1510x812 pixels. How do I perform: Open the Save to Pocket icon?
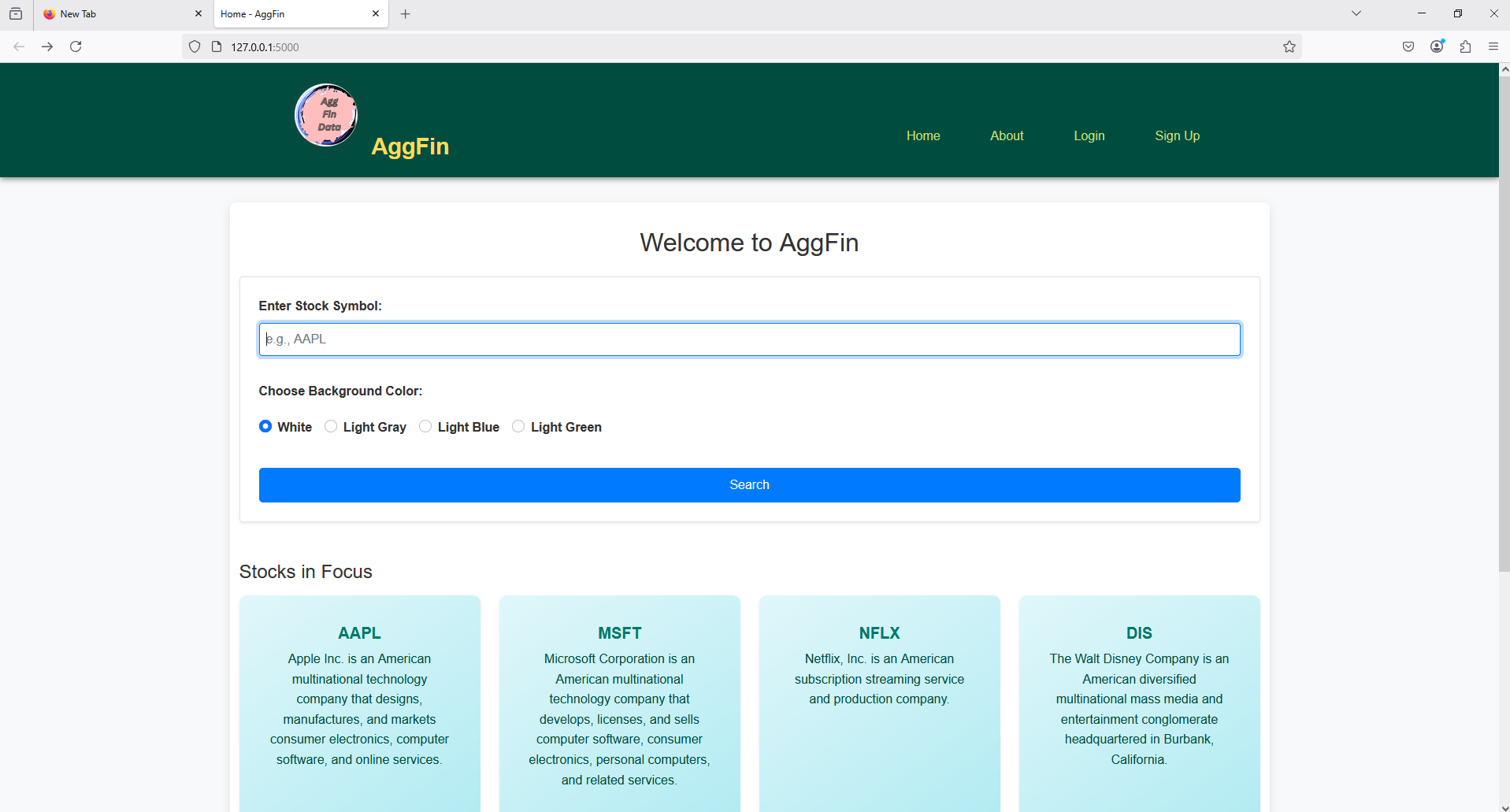point(1408,46)
